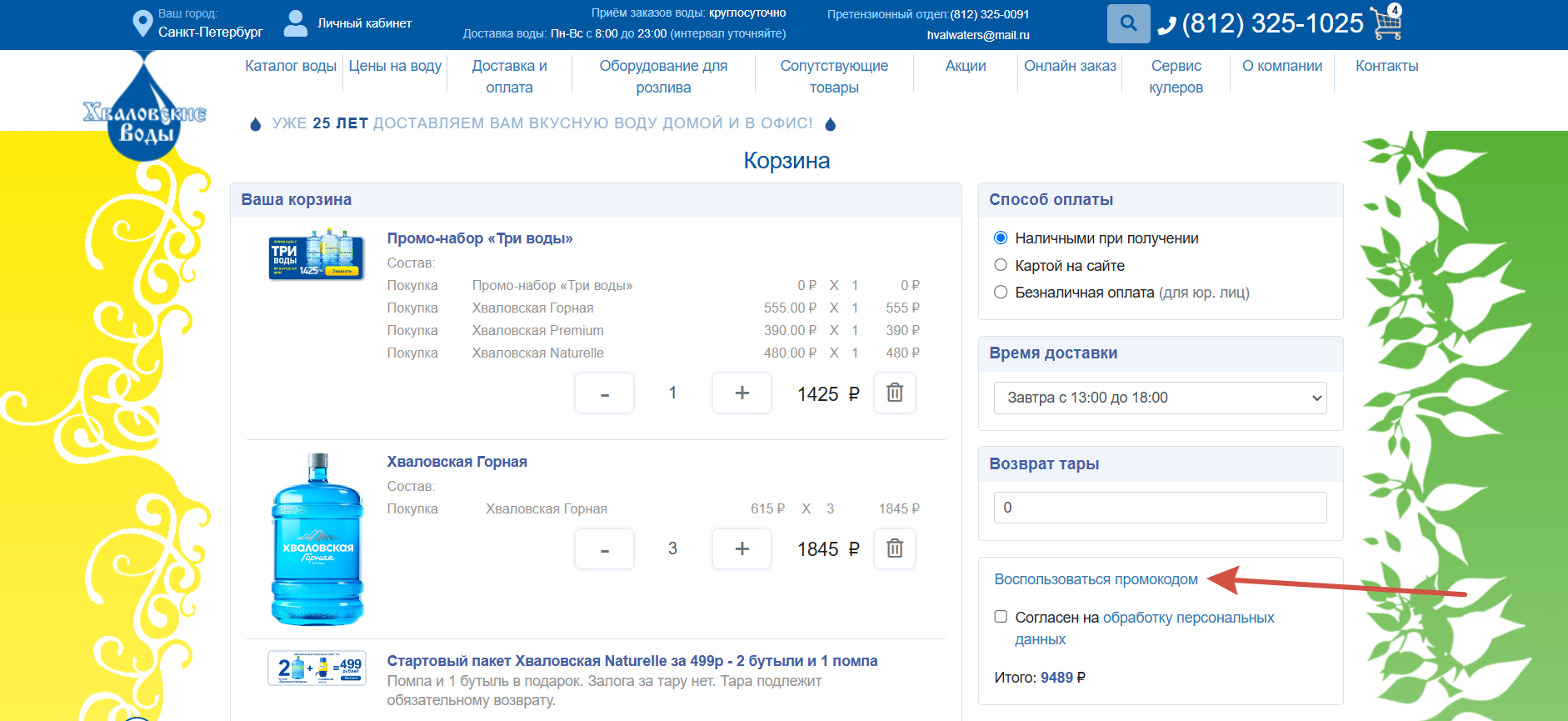Select Безналичная оплата payment option

[1001, 293]
